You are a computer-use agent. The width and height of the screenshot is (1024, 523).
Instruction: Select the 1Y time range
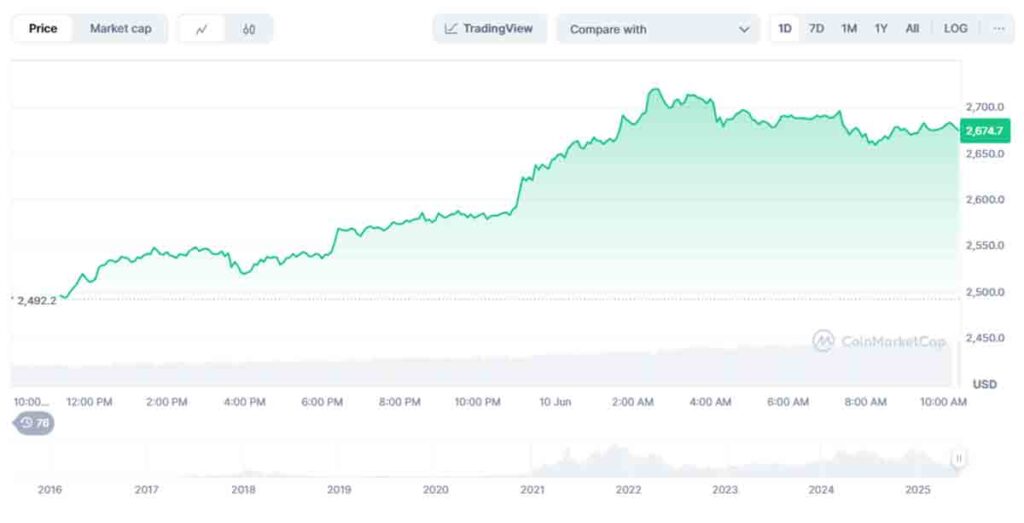click(x=880, y=29)
